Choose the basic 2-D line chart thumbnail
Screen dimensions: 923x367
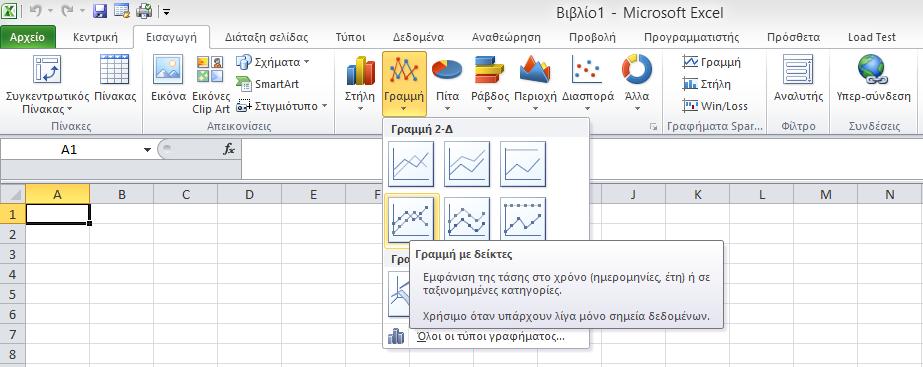point(411,164)
